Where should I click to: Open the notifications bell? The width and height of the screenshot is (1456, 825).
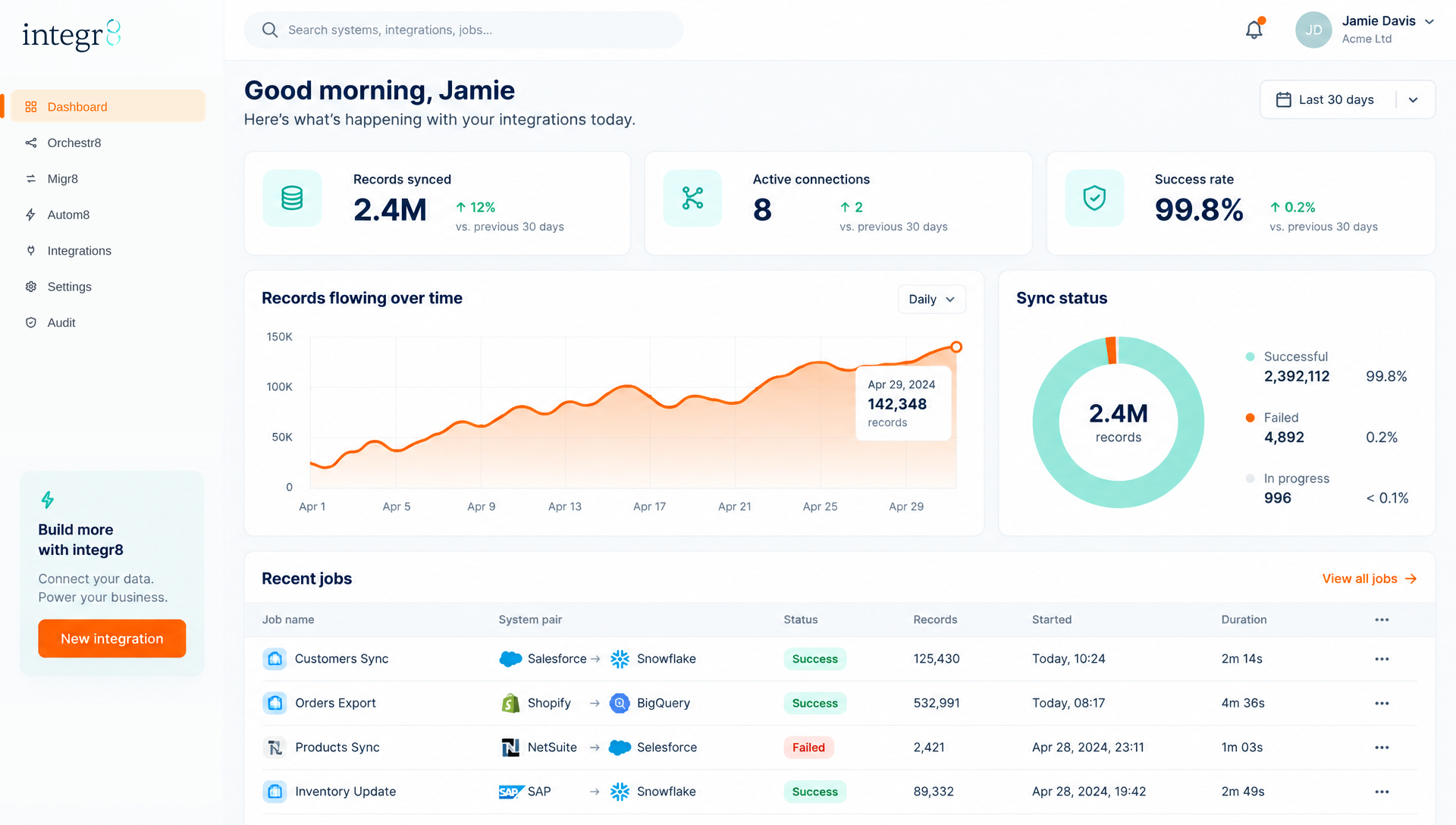(x=1254, y=30)
